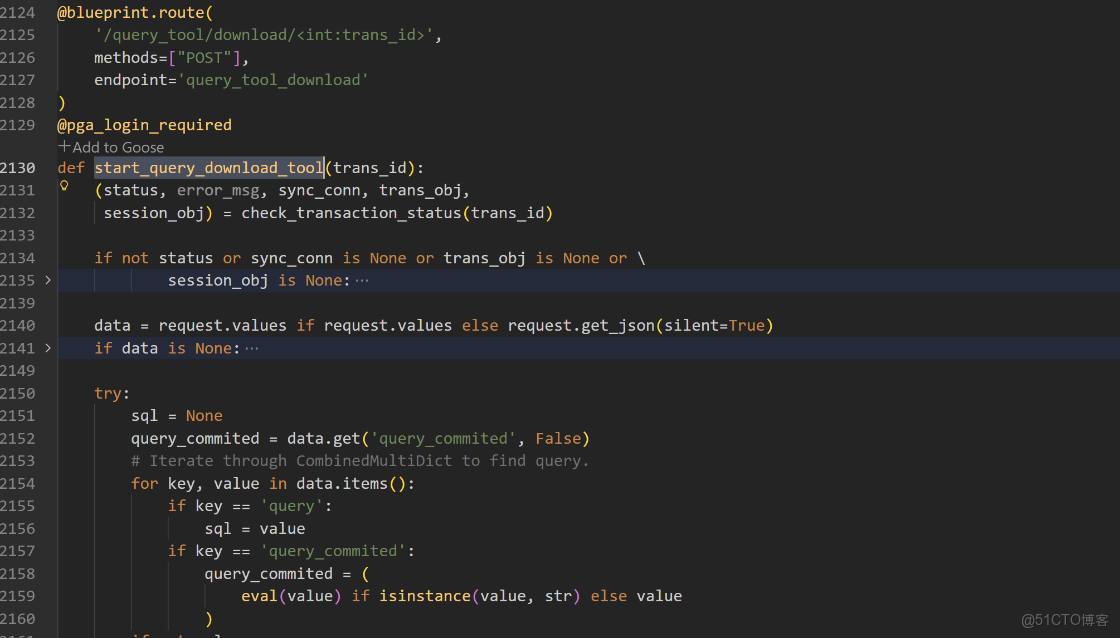
Task: Expand the folded block on line 2135
Action: [47, 280]
